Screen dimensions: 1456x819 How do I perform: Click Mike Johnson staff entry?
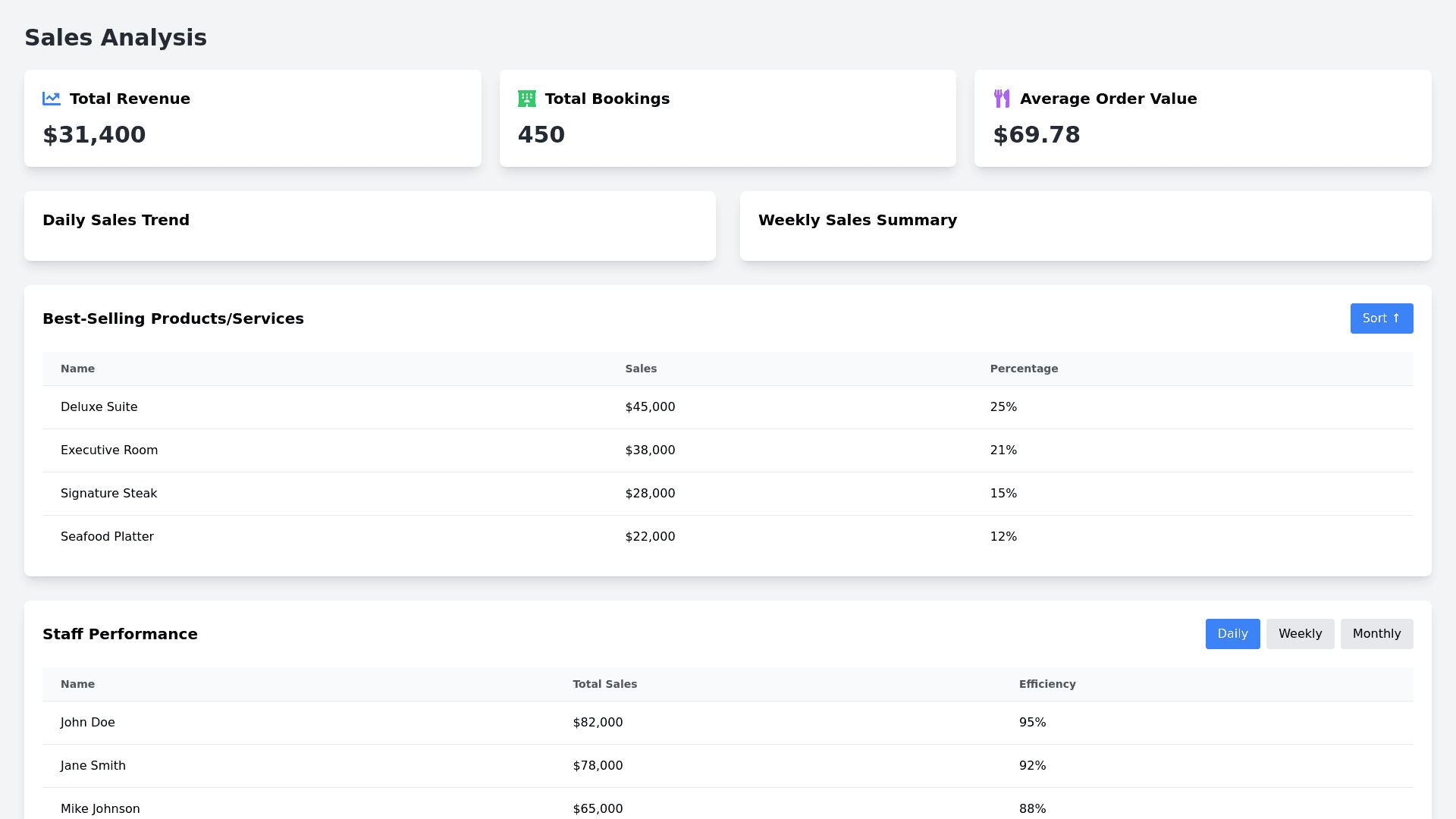100,808
